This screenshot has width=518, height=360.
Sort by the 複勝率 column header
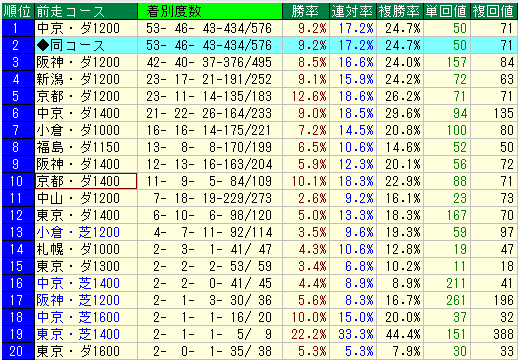pyautogui.click(x=400, y=11)
